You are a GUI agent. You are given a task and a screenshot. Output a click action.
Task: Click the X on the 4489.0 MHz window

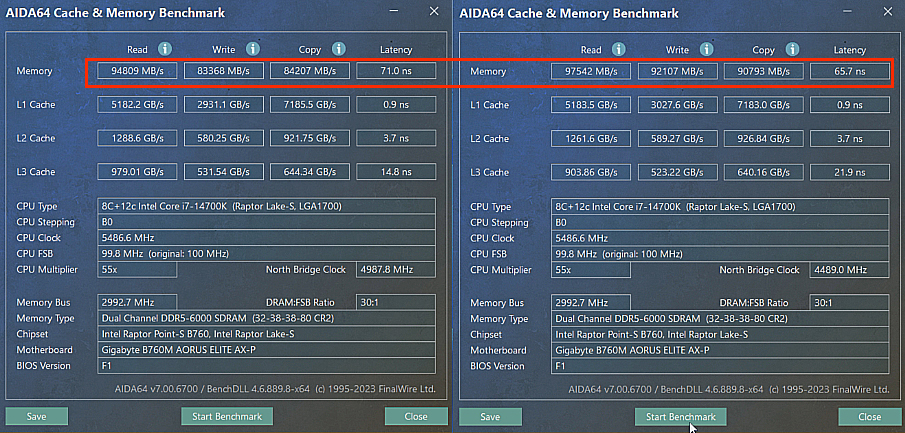[887, 11]
